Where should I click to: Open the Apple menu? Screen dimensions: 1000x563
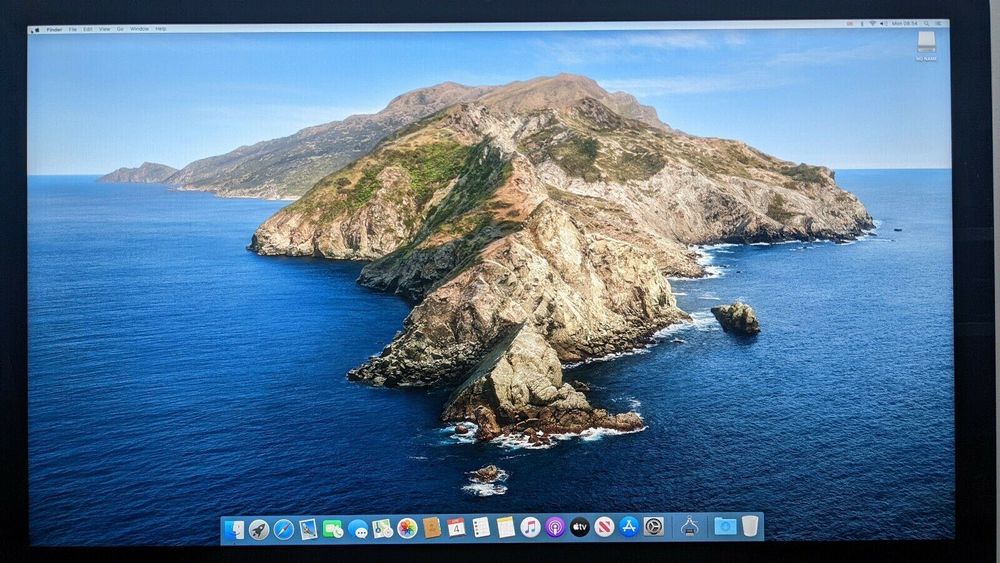tap(37, 29)
